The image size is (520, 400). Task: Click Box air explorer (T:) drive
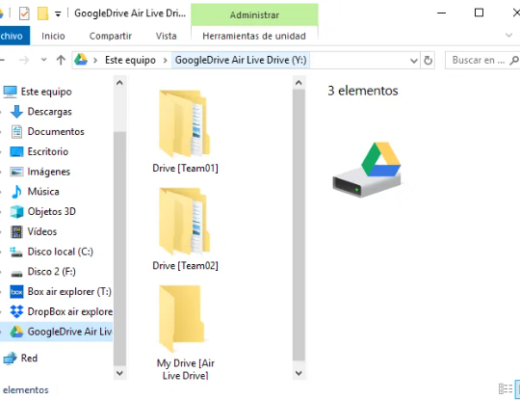coord(60,292)
